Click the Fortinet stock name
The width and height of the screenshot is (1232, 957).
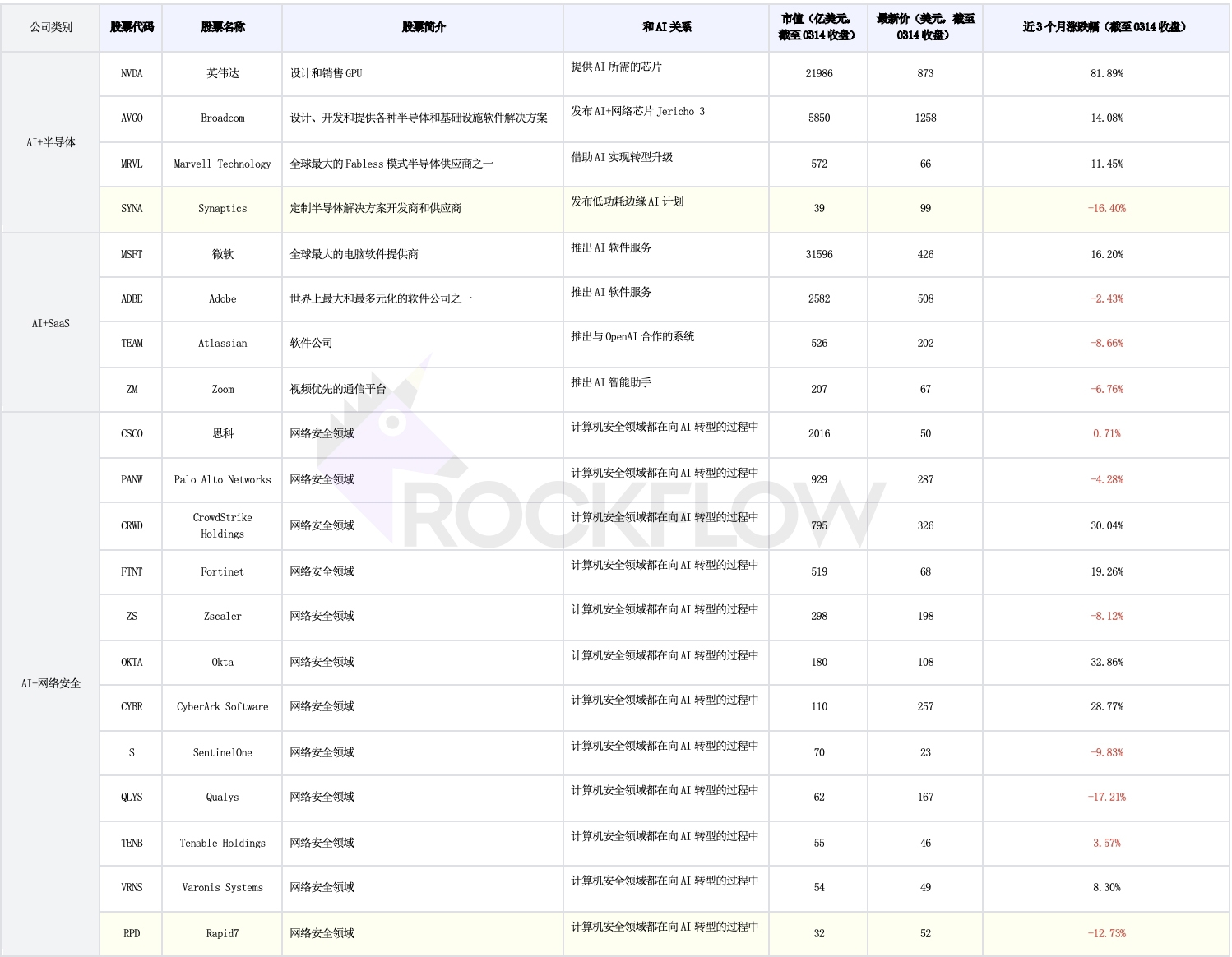point(223,572)
